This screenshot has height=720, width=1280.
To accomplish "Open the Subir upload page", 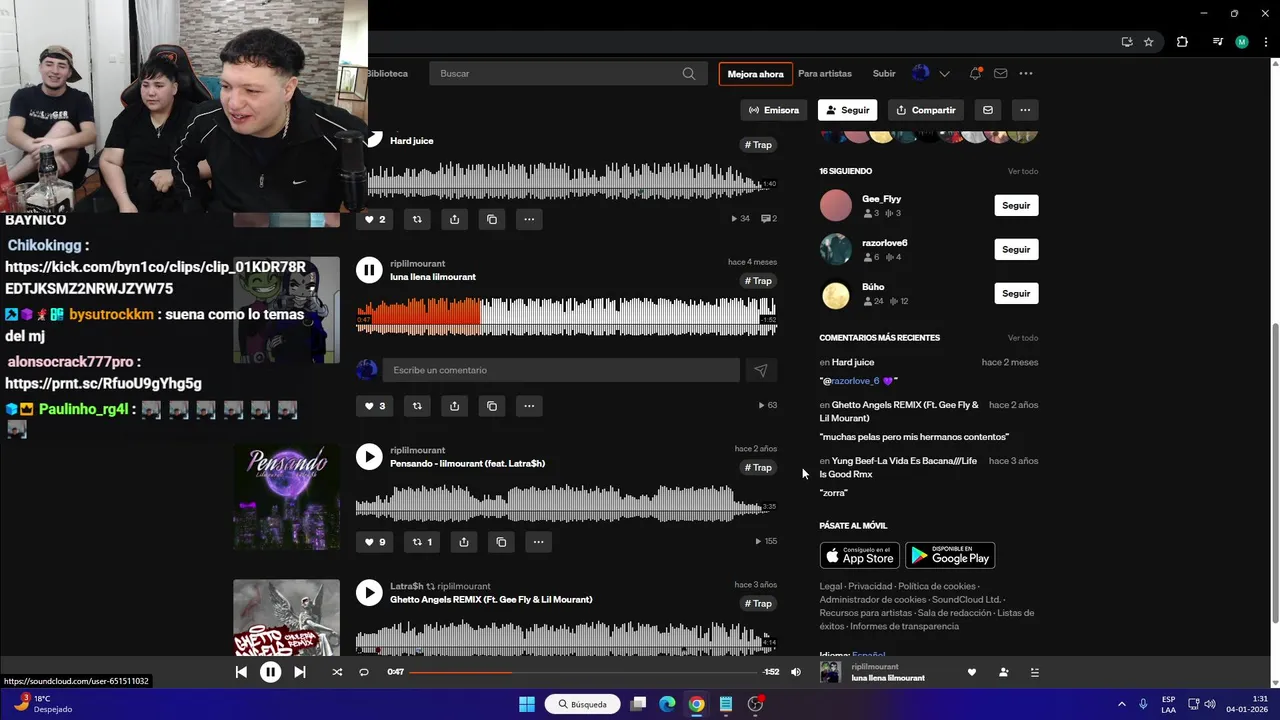I will coord(884,74).
